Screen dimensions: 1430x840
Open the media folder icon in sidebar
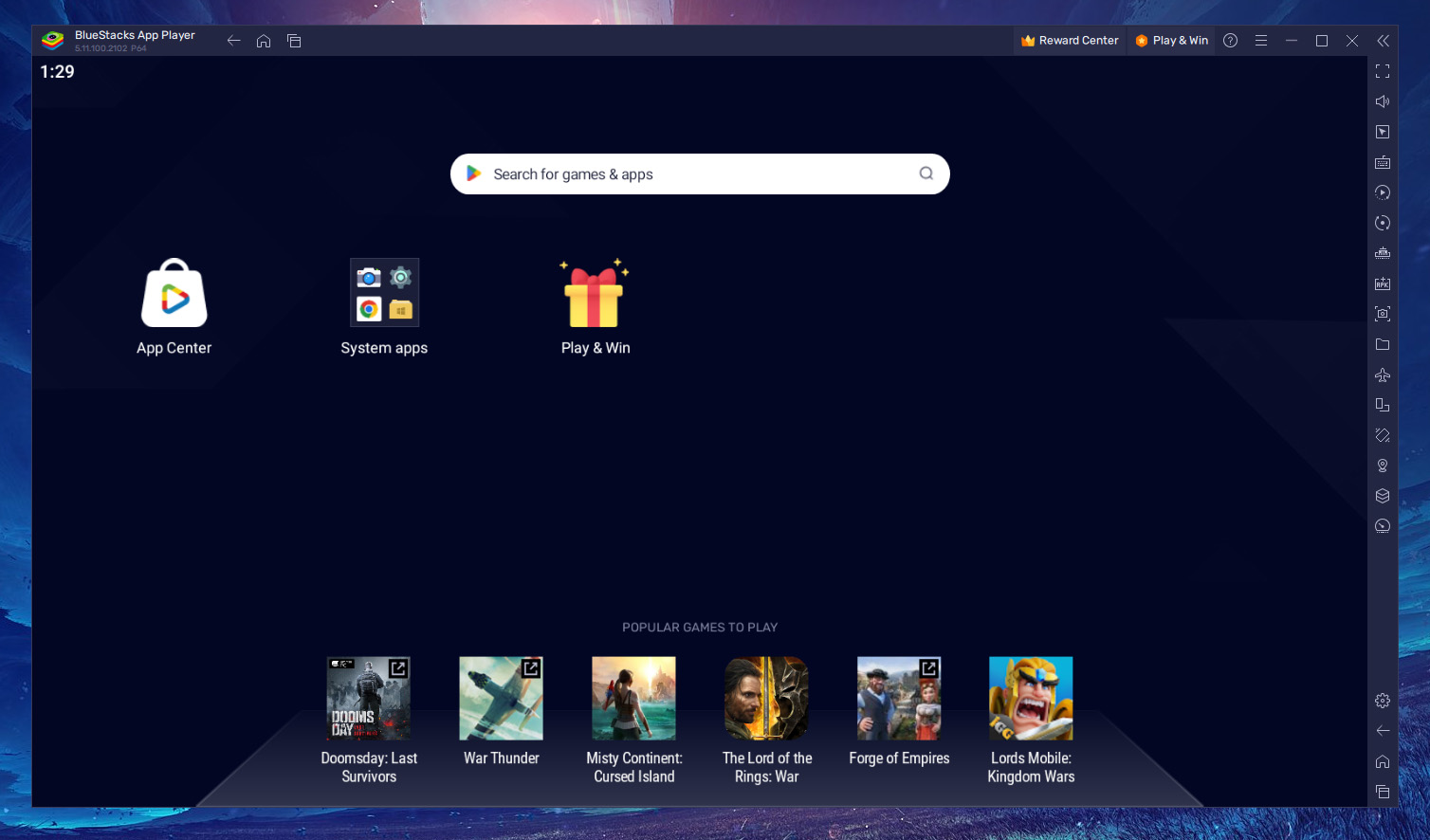click(1383, 344)
